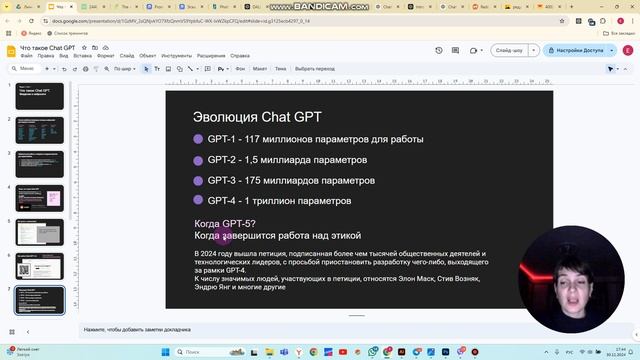Select the zoom magnifier tool

coord(107,69)
